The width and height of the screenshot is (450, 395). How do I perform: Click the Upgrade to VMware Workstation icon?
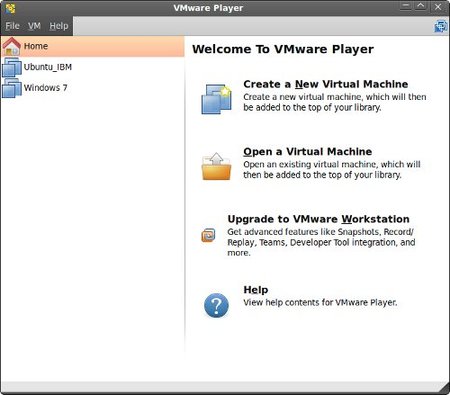coord(208,235)
